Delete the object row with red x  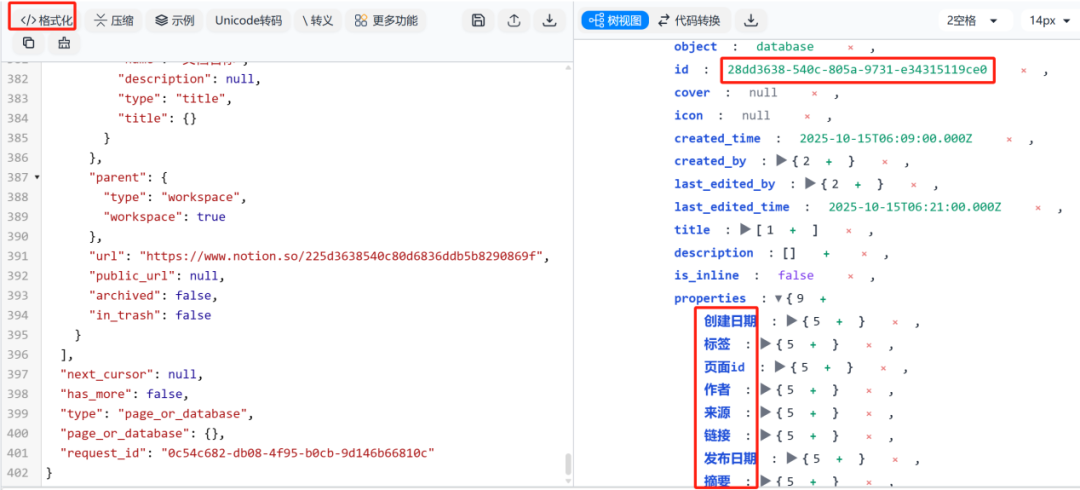click(851, 48)
